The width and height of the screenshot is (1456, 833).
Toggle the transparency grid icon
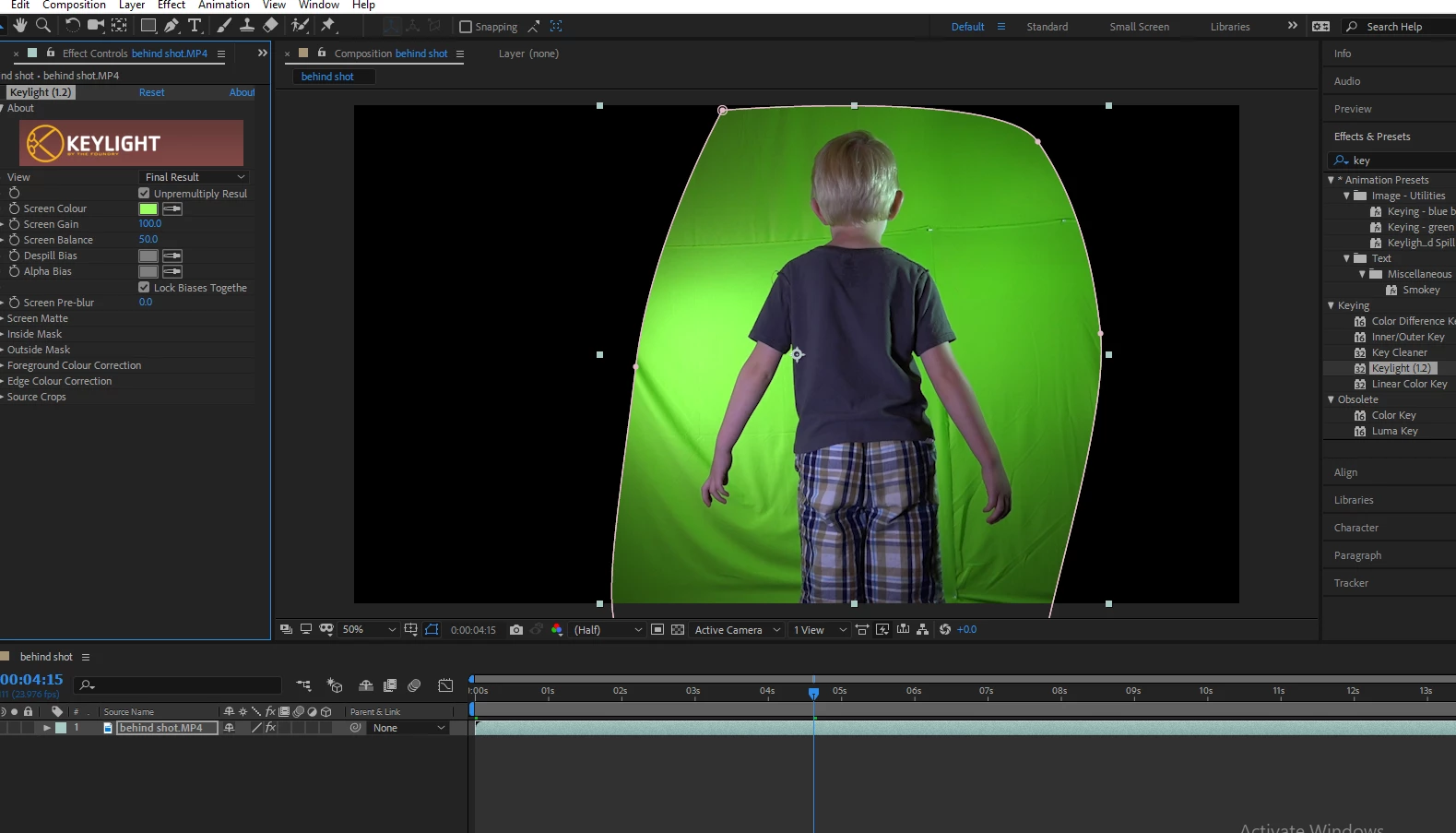(x=678, y=630)
